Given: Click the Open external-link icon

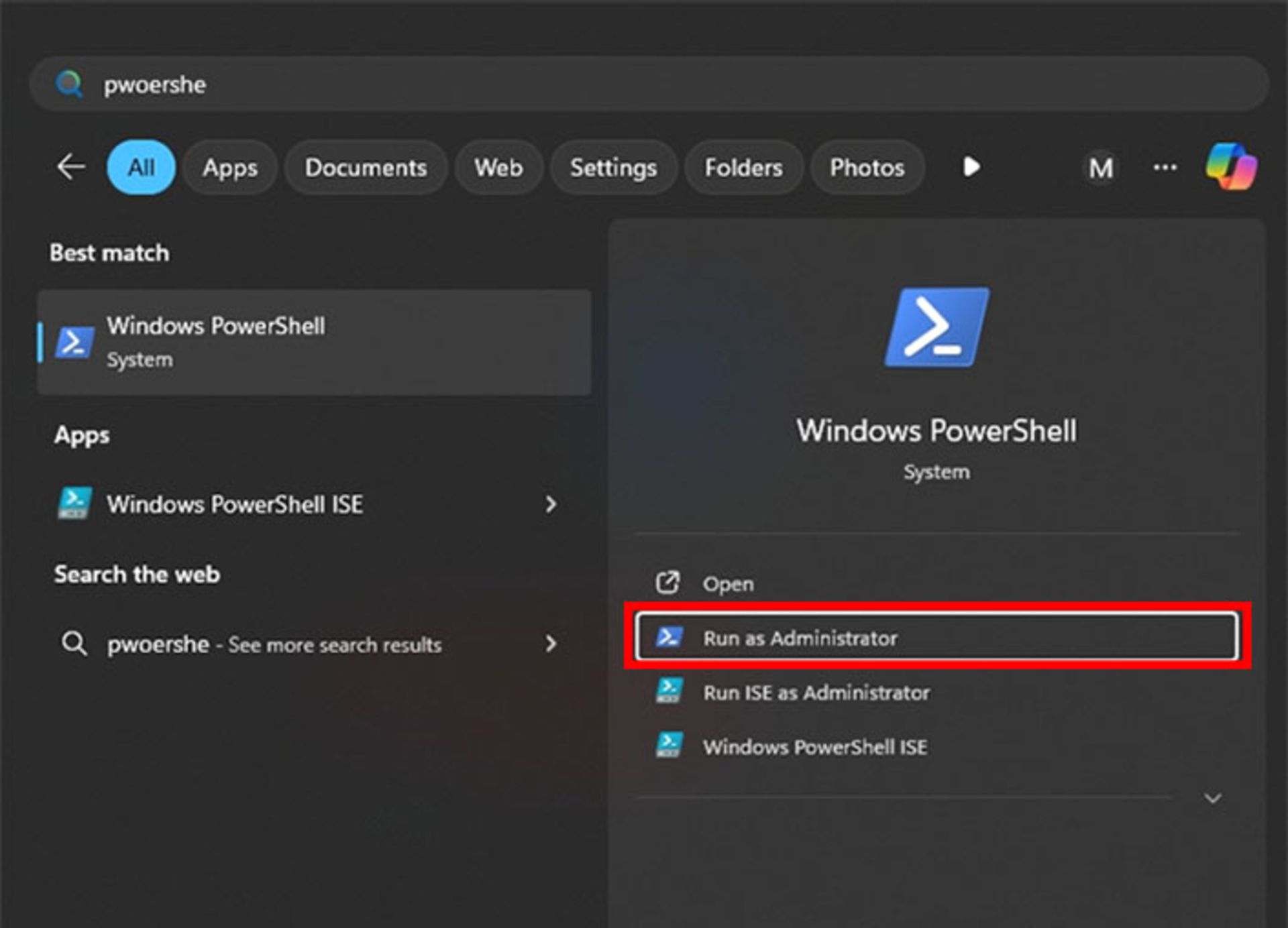Looking at the screenshot, I should tap(667, 583).
